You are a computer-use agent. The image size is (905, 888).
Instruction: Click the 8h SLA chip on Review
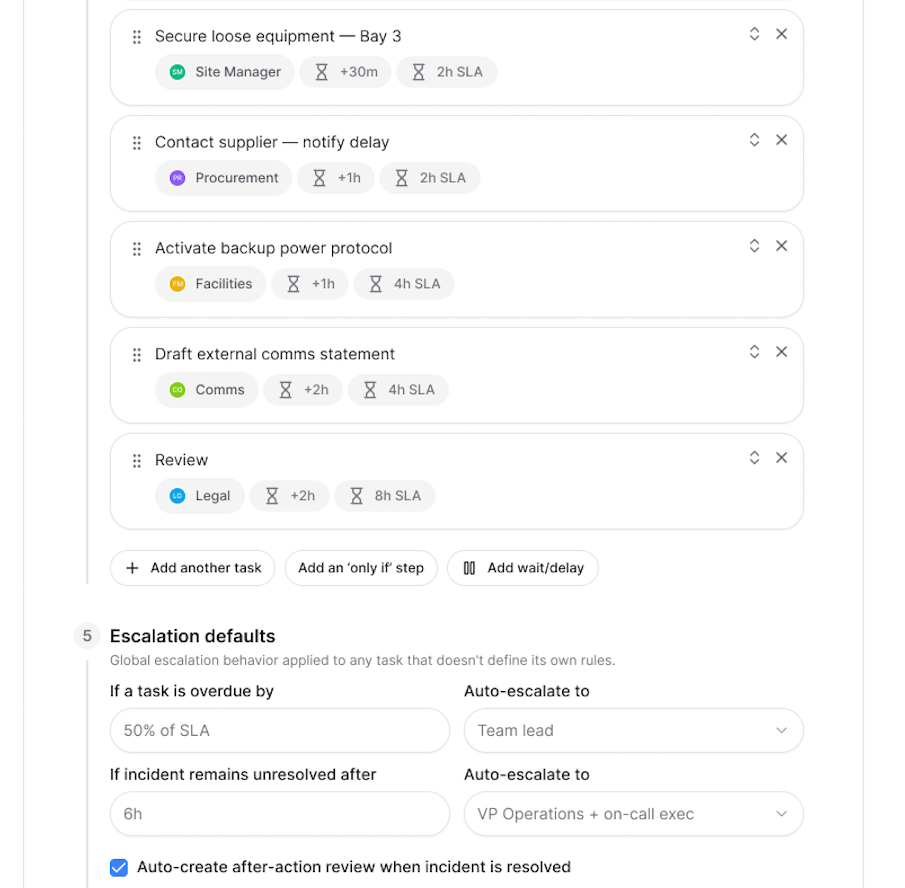tap(385, 496)
